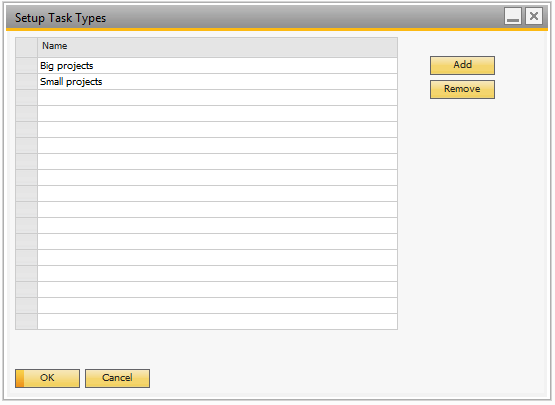Select the Small projects name cell
Viewport: 555px width, 405px height.
click(x=217, y=82)
